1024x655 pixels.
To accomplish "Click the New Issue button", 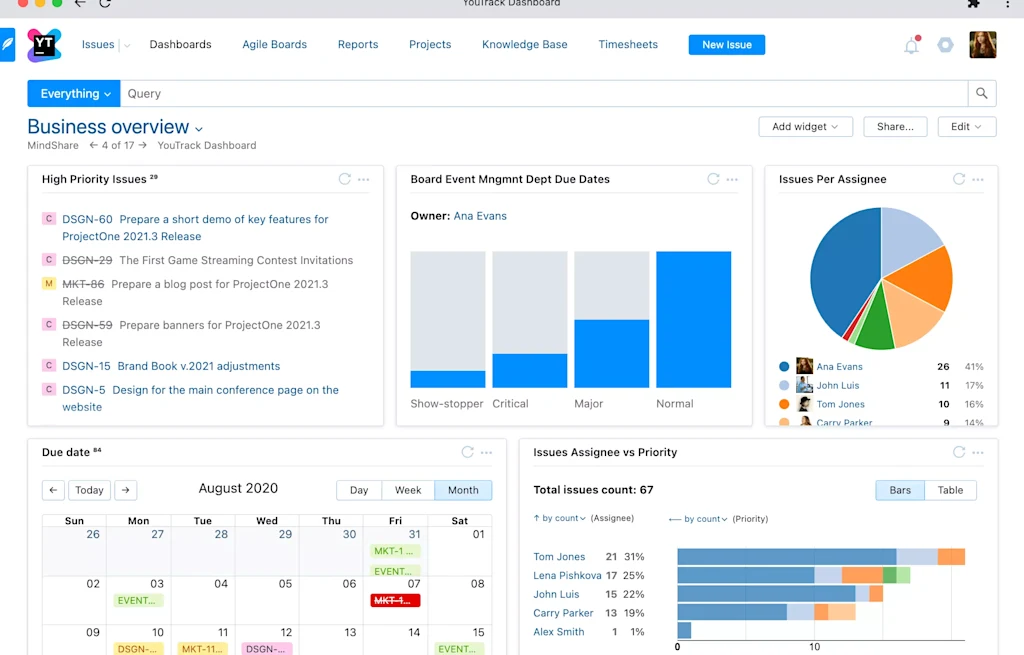I will [x=726, y=44].
